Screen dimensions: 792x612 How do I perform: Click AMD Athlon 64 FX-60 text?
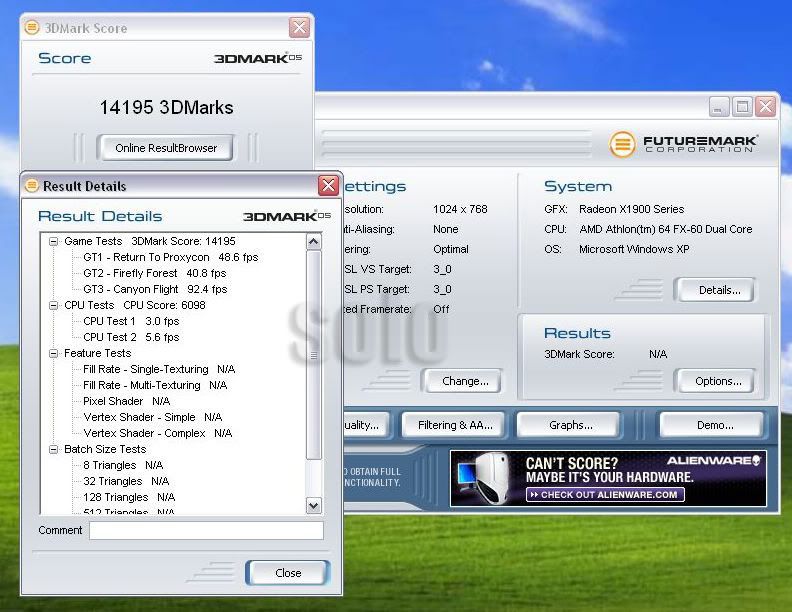pyautogui.click(x=666, y=229)
